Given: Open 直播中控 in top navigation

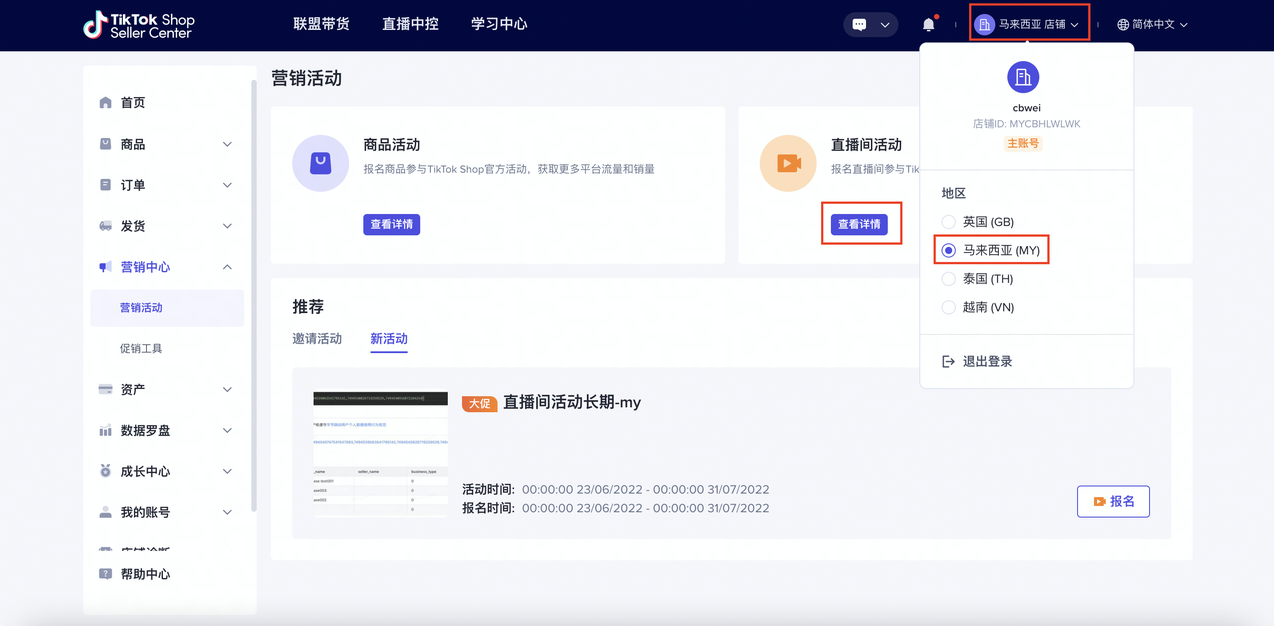Looking at the screenshot, I should (410, 24).
